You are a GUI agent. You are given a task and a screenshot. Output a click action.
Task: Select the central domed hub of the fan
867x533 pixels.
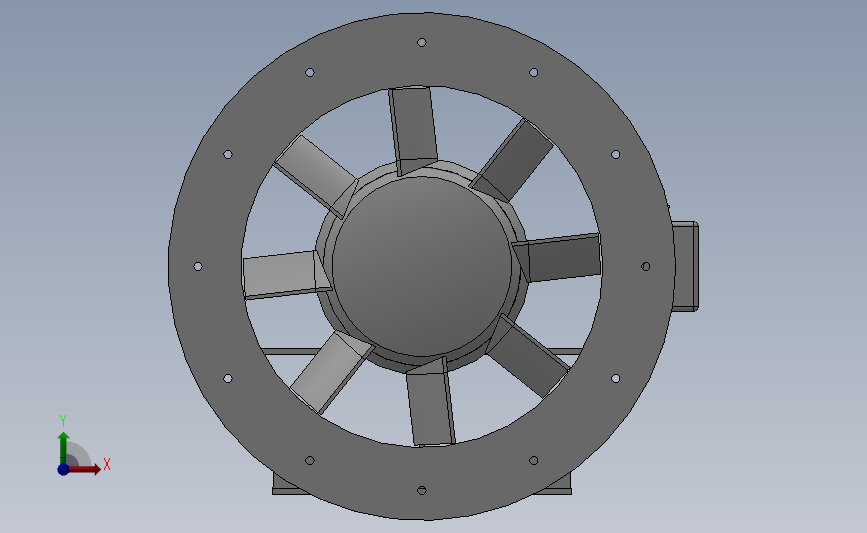[422, 266]
